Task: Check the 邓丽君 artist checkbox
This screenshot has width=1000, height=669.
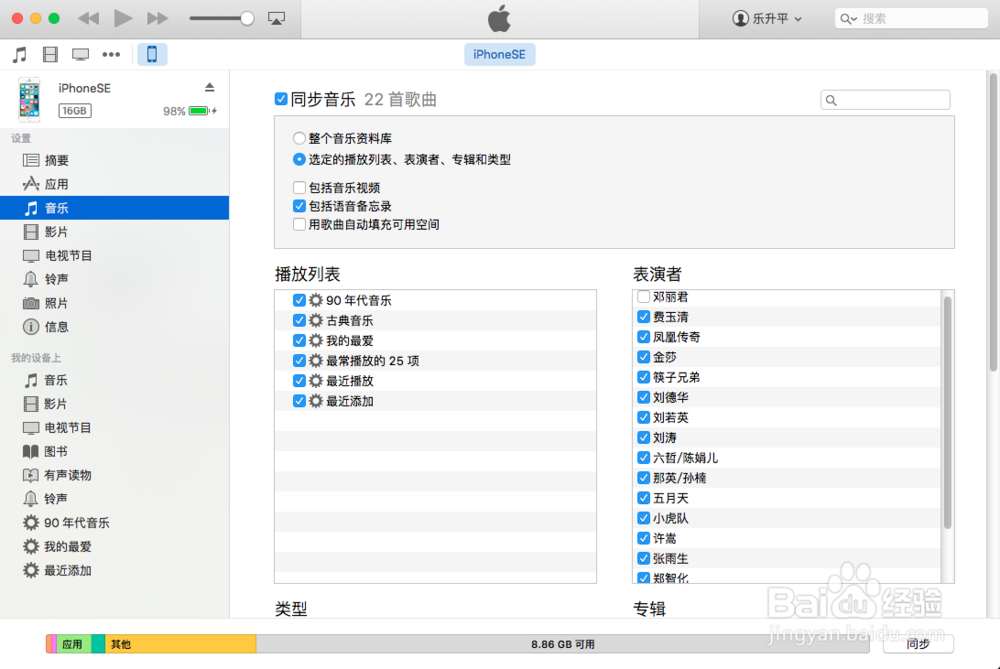Action: (643, 297)
